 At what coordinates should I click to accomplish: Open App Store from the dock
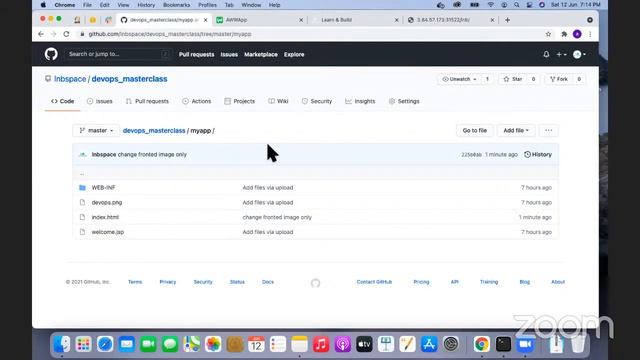[x=429, y=344]
